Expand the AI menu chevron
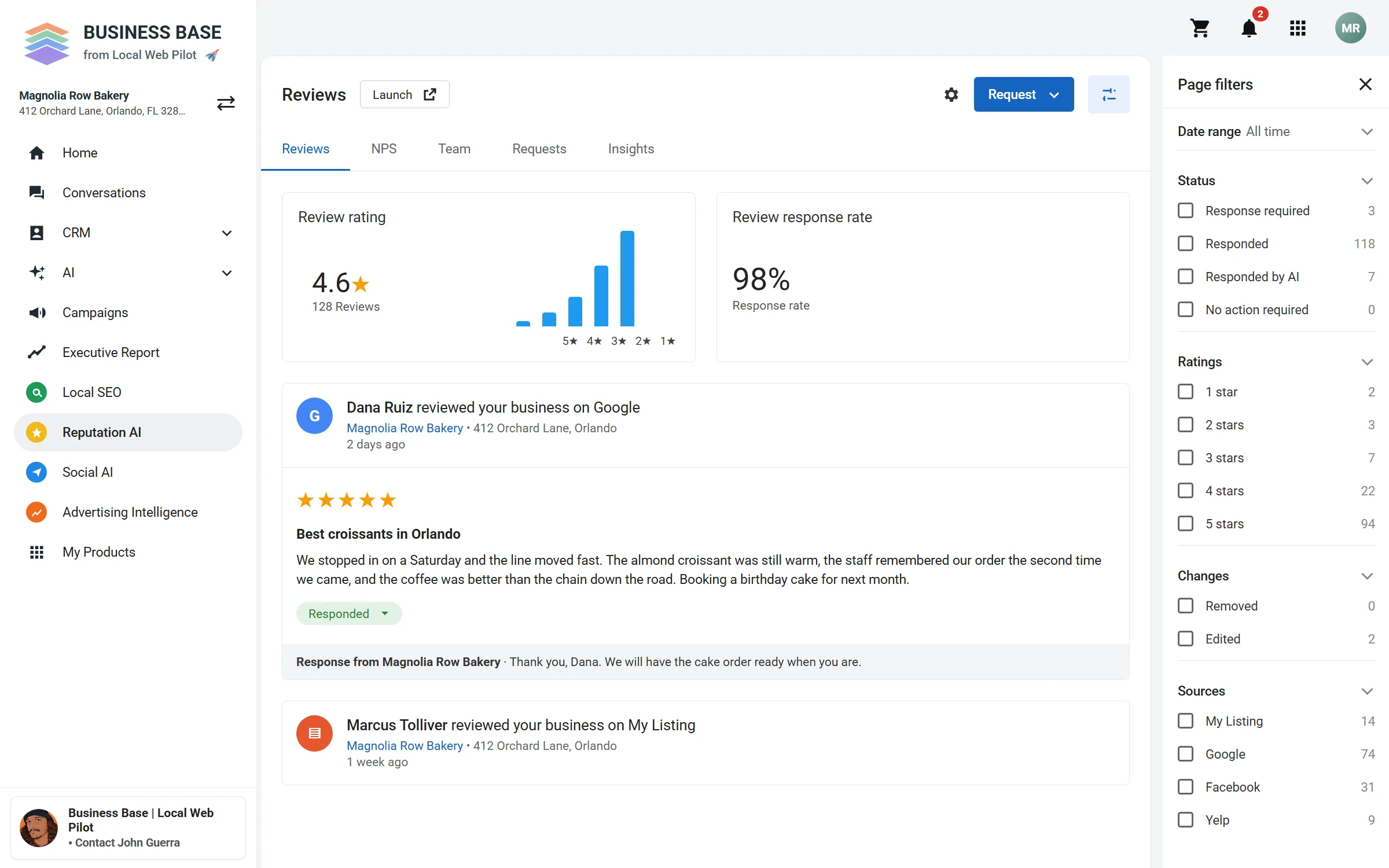Screen dimensions: 1389x868 click(x=227, y=273)
